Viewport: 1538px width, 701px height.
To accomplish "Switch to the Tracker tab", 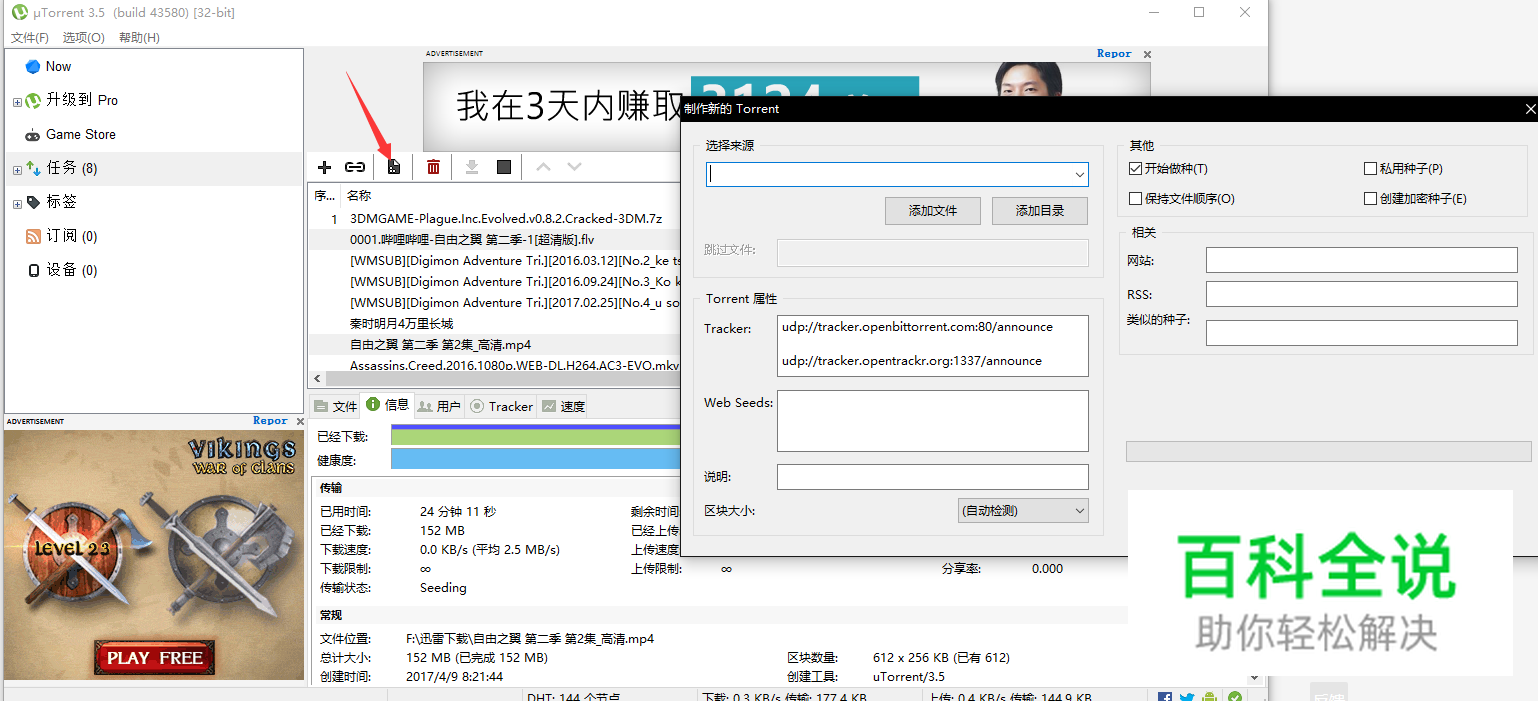I will [x=501, y=406].
